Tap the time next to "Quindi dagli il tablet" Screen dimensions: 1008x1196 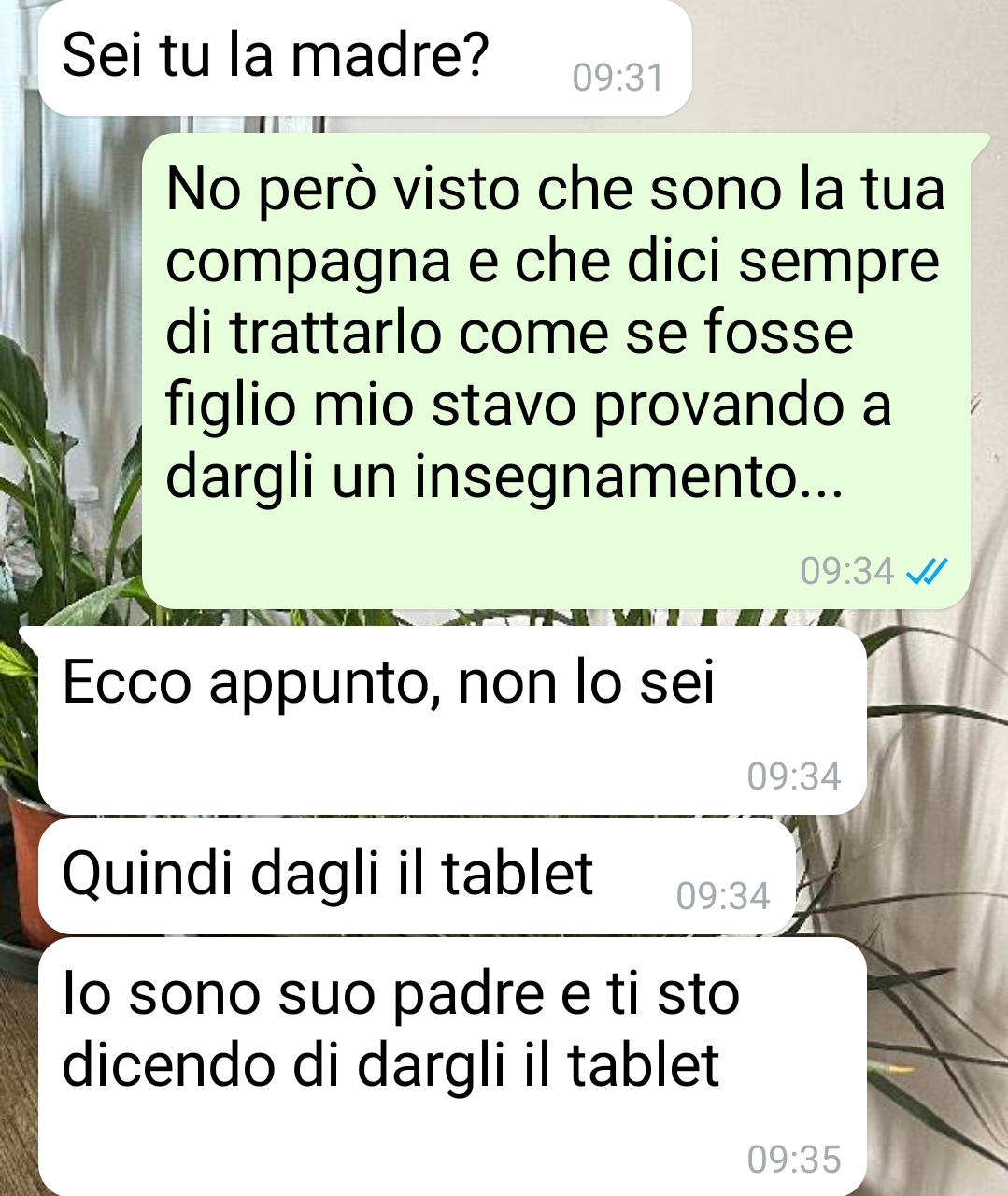point(723,896)
